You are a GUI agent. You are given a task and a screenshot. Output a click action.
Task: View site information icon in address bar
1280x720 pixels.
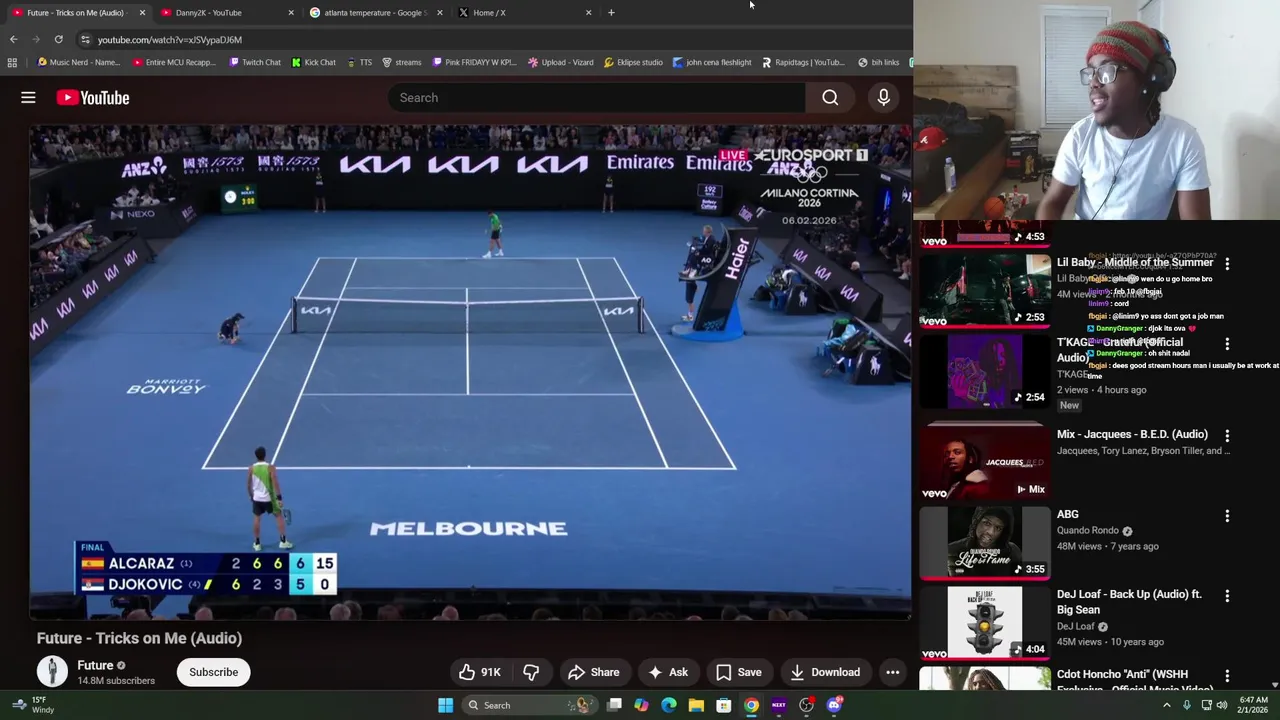[85, 39]
